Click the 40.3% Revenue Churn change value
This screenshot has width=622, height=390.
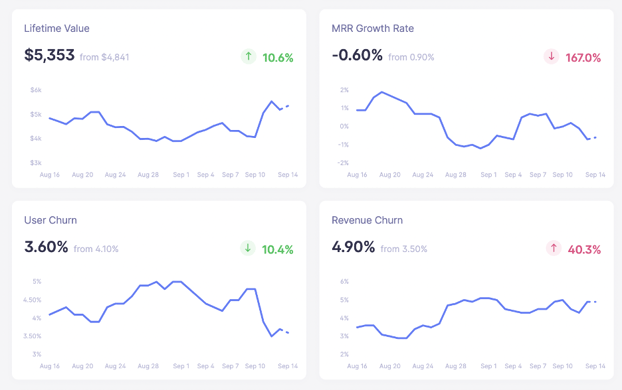[x=584, y=250]
